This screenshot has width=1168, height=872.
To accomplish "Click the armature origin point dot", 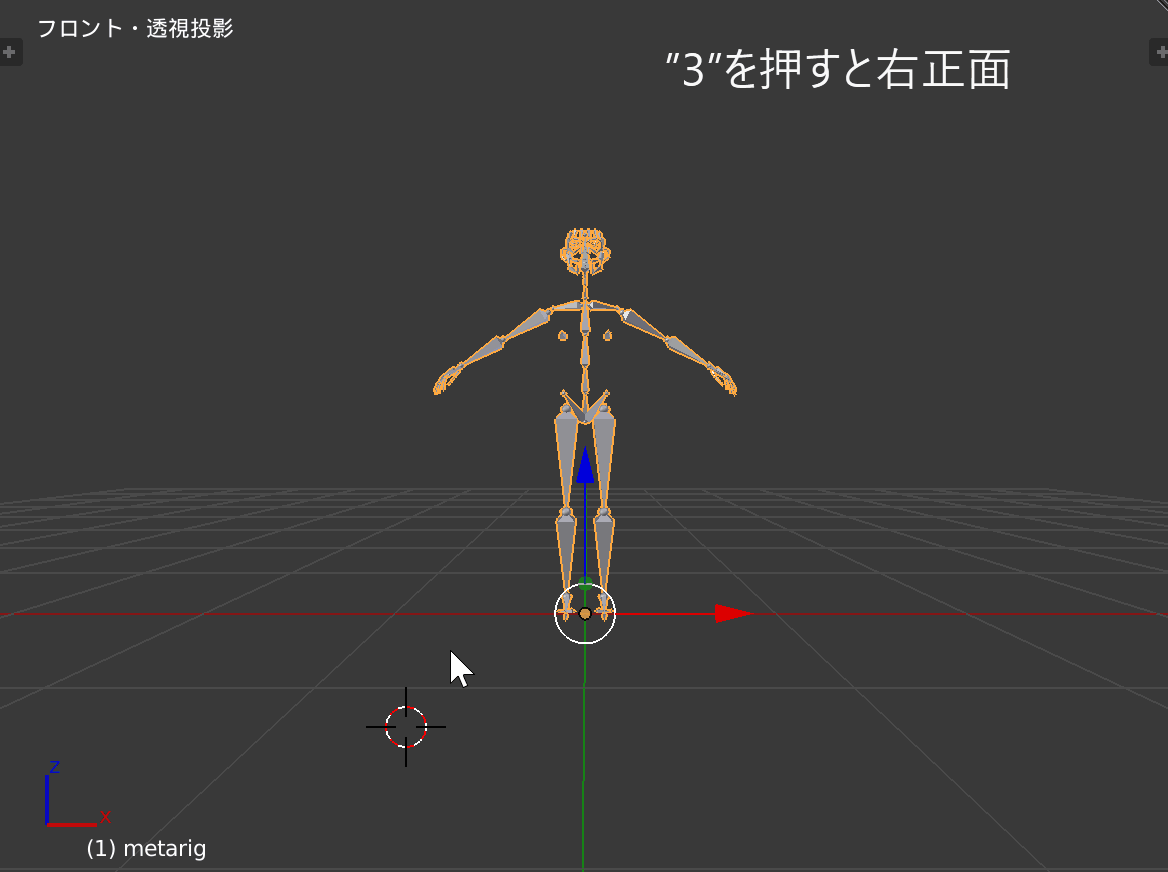I will click(x=585, y=613).
